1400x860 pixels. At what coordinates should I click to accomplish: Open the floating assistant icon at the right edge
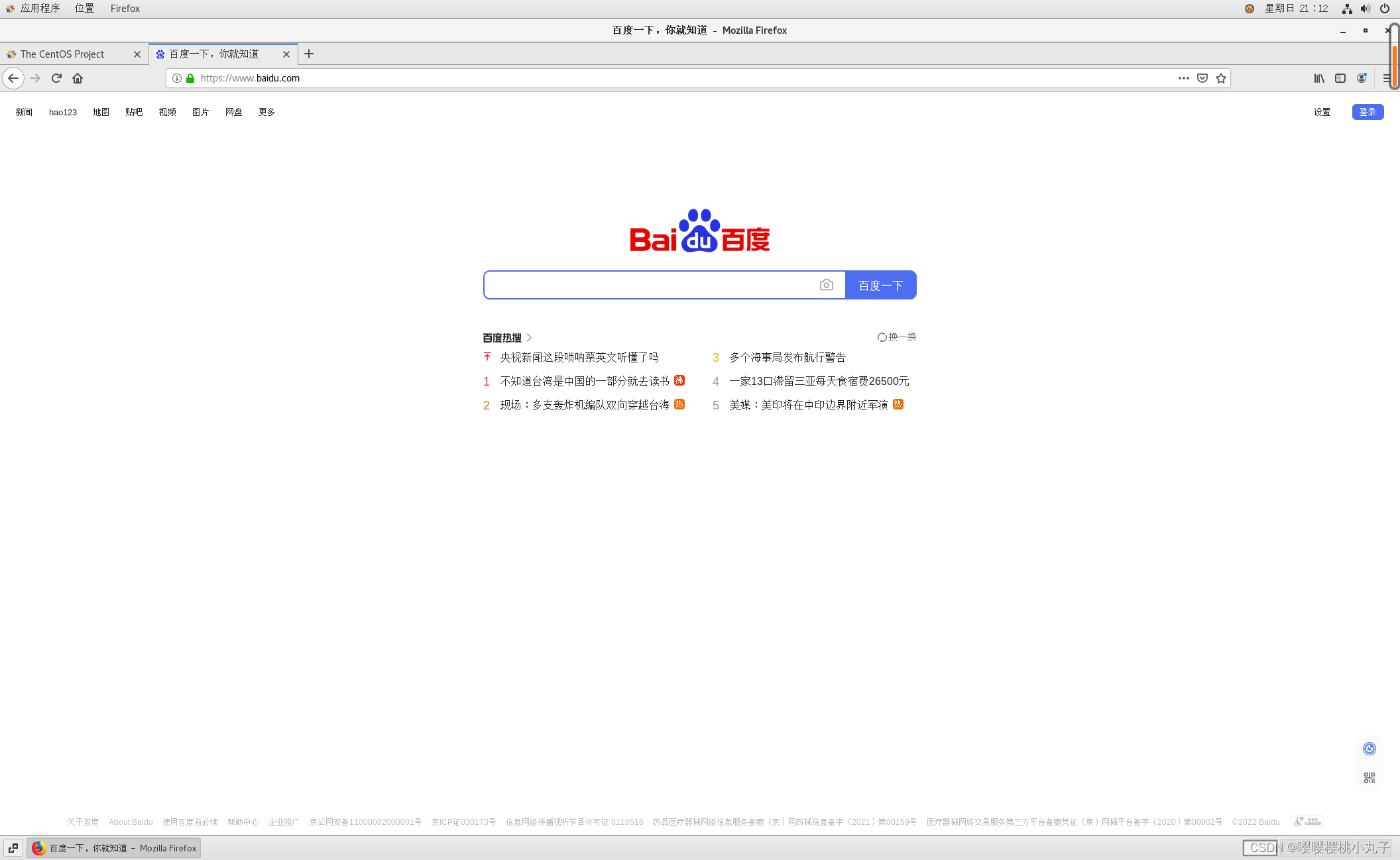(x=1370, y=749)
